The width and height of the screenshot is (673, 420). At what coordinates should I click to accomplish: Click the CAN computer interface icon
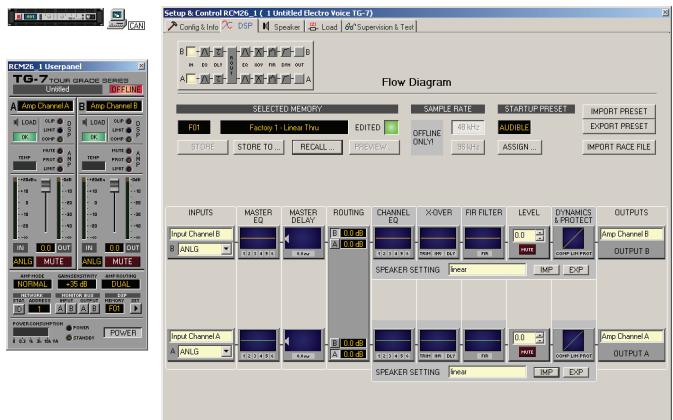tap(126, 20)
